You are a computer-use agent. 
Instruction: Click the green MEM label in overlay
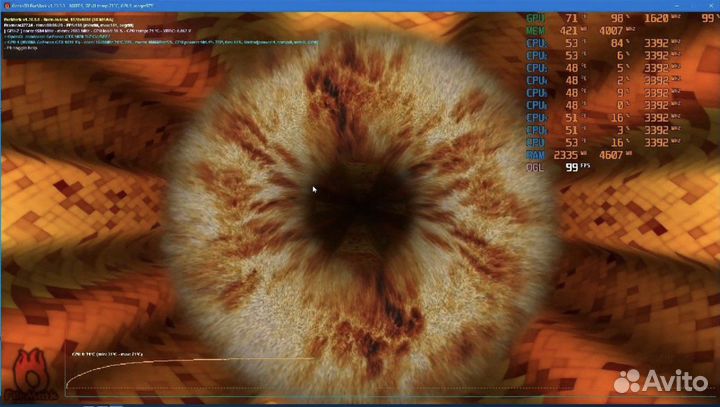pyautogui.click(x=536, y=31)
